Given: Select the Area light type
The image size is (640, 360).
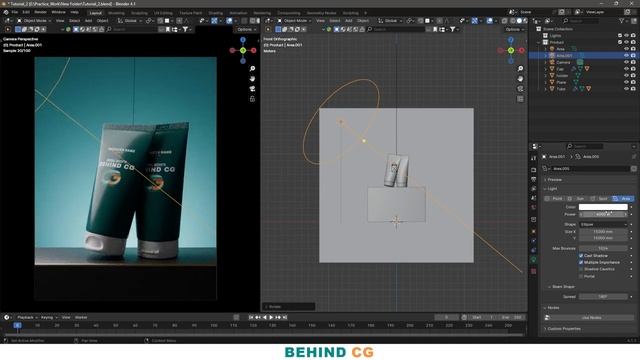Looking at the screenshot, I should coord(623,199).
